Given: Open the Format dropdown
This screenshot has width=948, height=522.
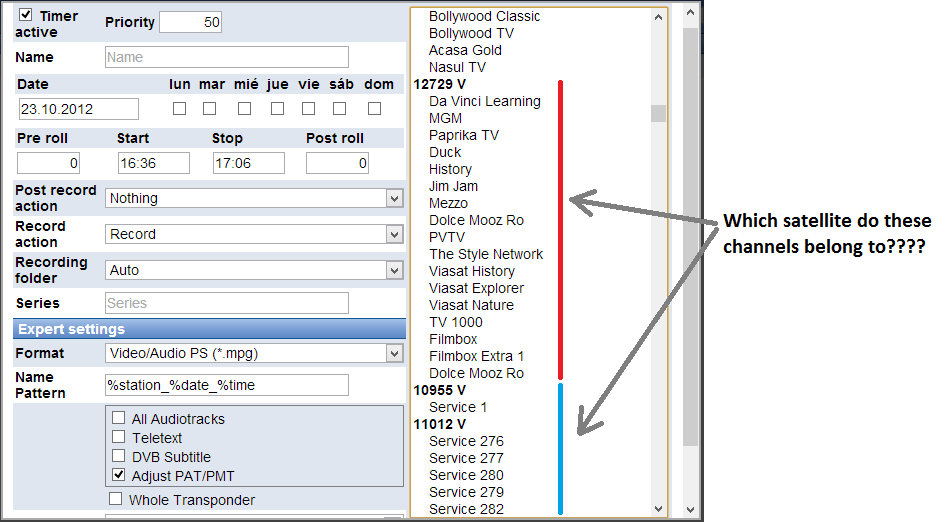Looking at the screenshot, I should (254, 353).
